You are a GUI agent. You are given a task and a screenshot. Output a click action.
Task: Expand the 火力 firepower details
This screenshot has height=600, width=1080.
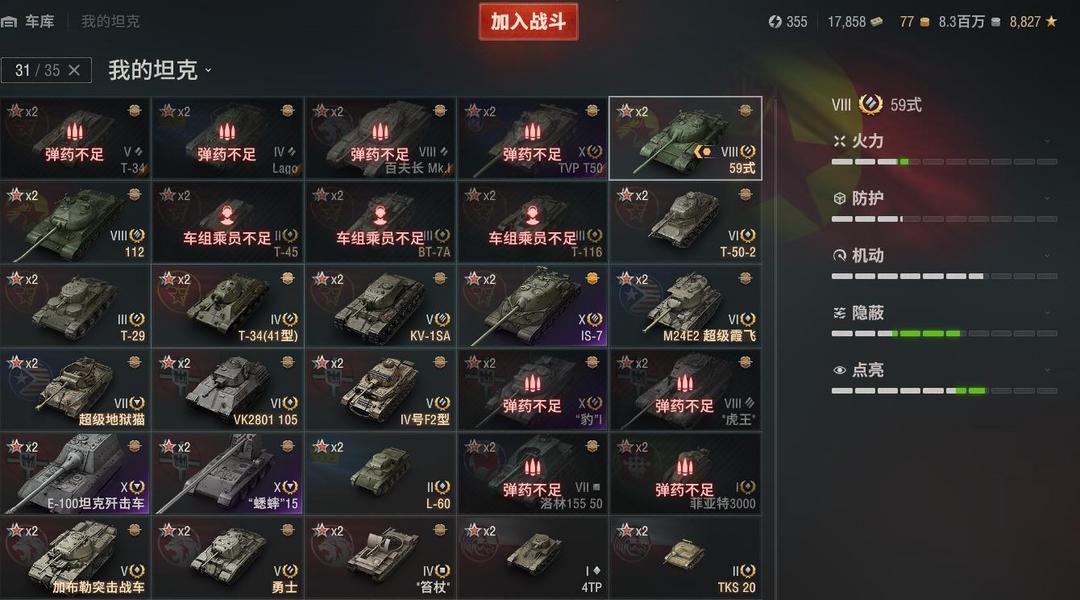coord(1047,141)
